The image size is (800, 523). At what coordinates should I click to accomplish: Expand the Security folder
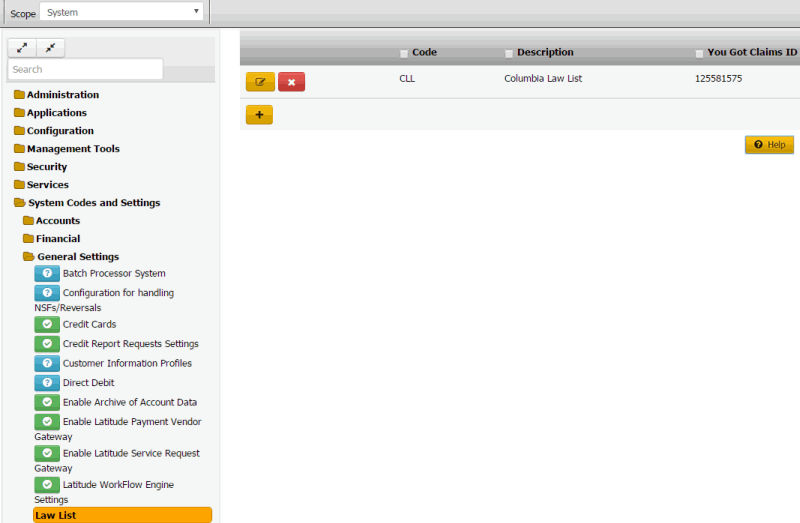(47, 167)
